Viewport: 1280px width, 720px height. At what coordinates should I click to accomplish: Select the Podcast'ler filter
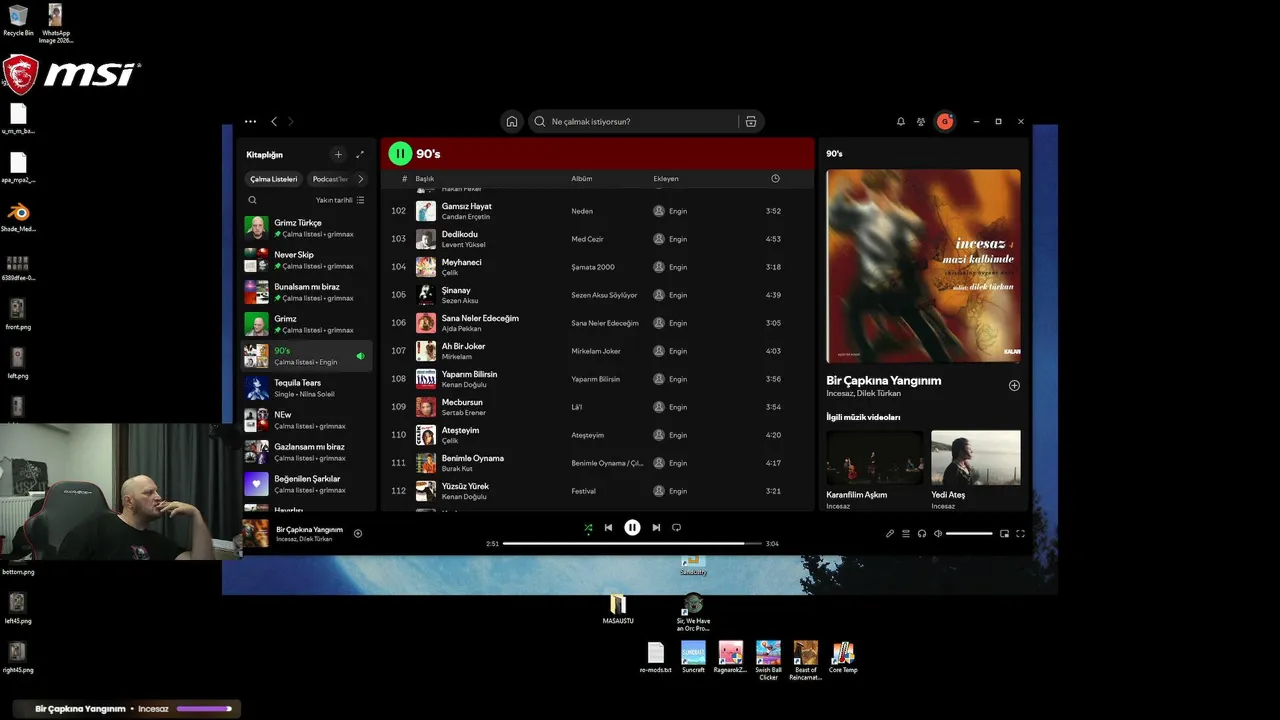tap(331, 179)
